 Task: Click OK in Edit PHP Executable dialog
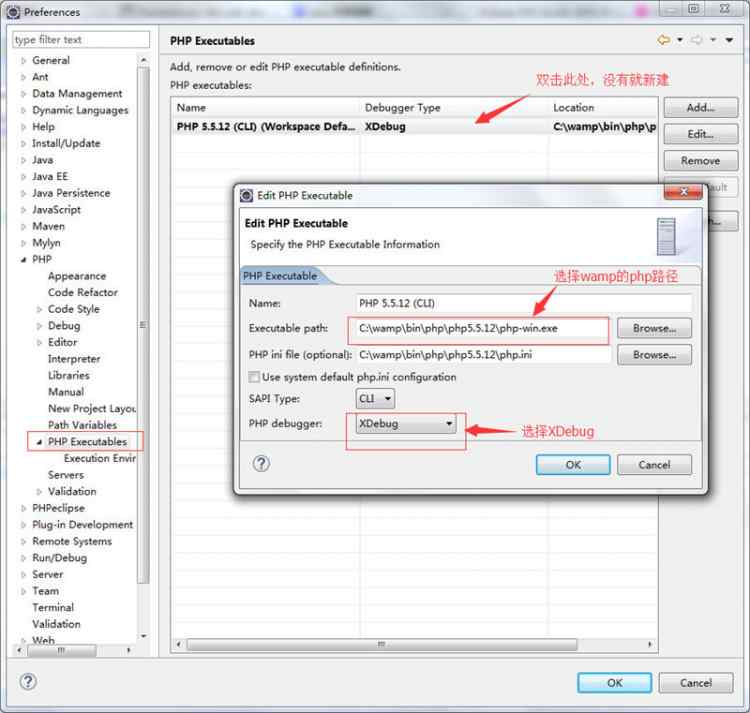pos(573,465)
